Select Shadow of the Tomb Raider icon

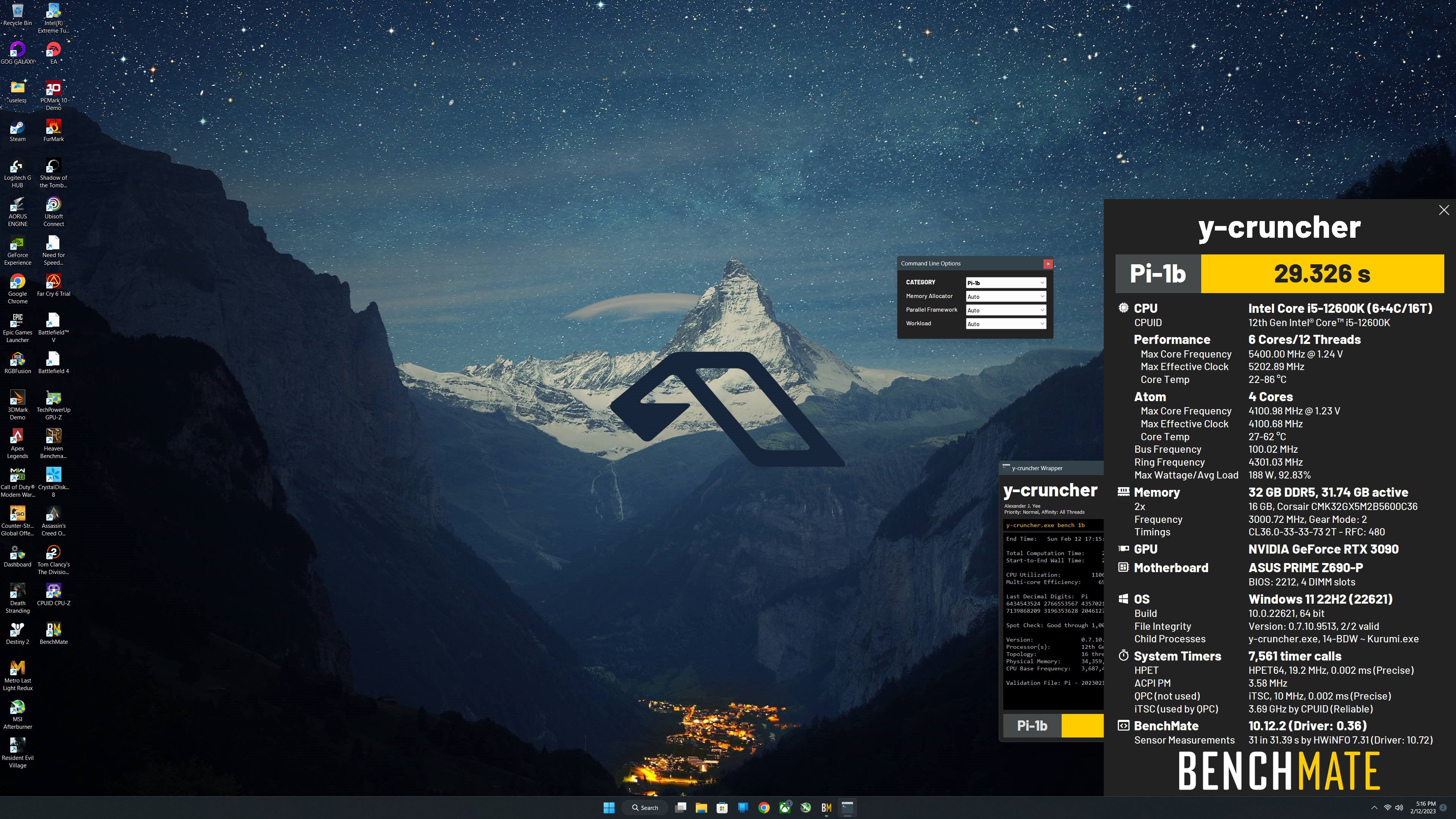(x=54, y=173)
